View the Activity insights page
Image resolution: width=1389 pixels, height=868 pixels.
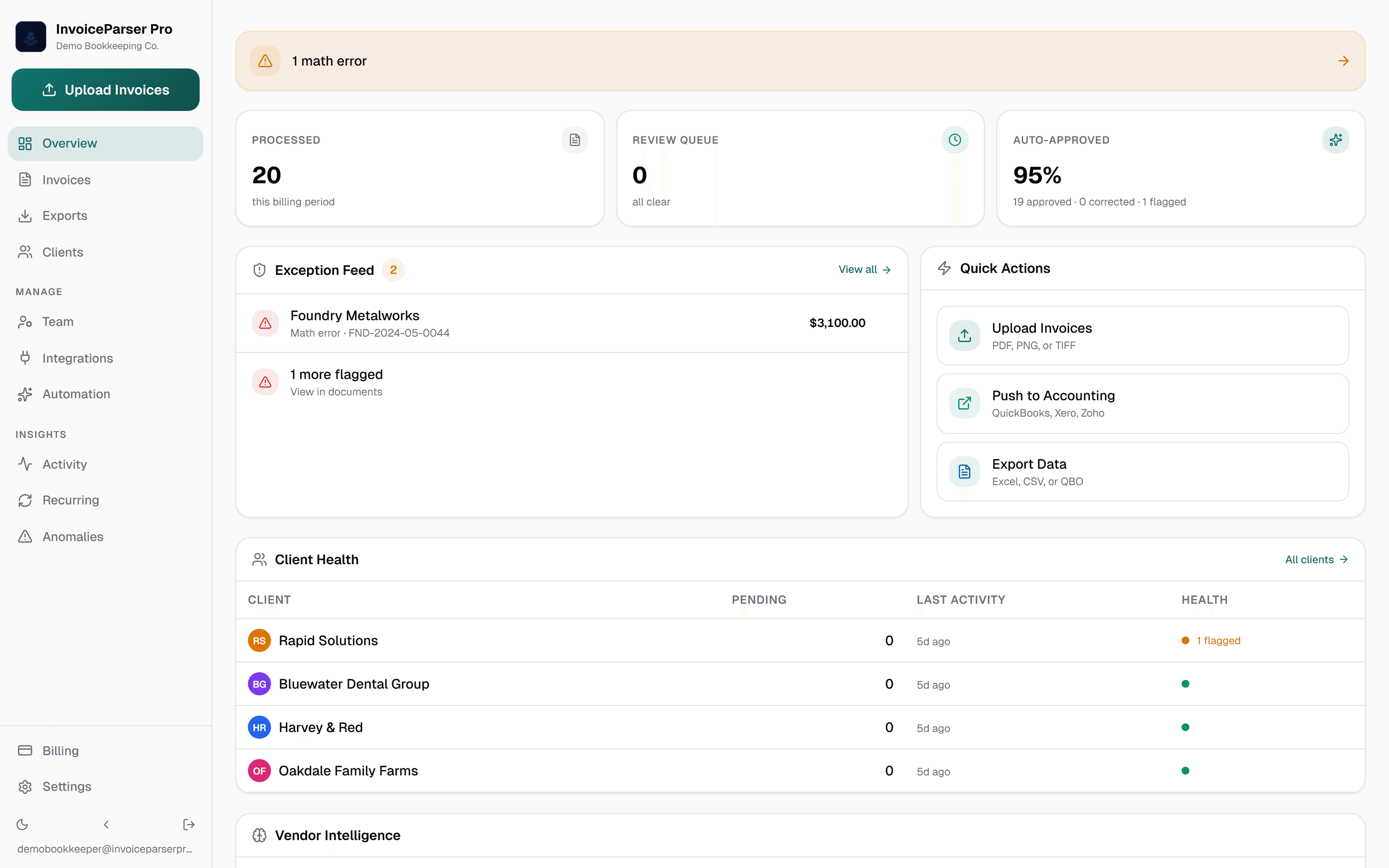[106, 464]
